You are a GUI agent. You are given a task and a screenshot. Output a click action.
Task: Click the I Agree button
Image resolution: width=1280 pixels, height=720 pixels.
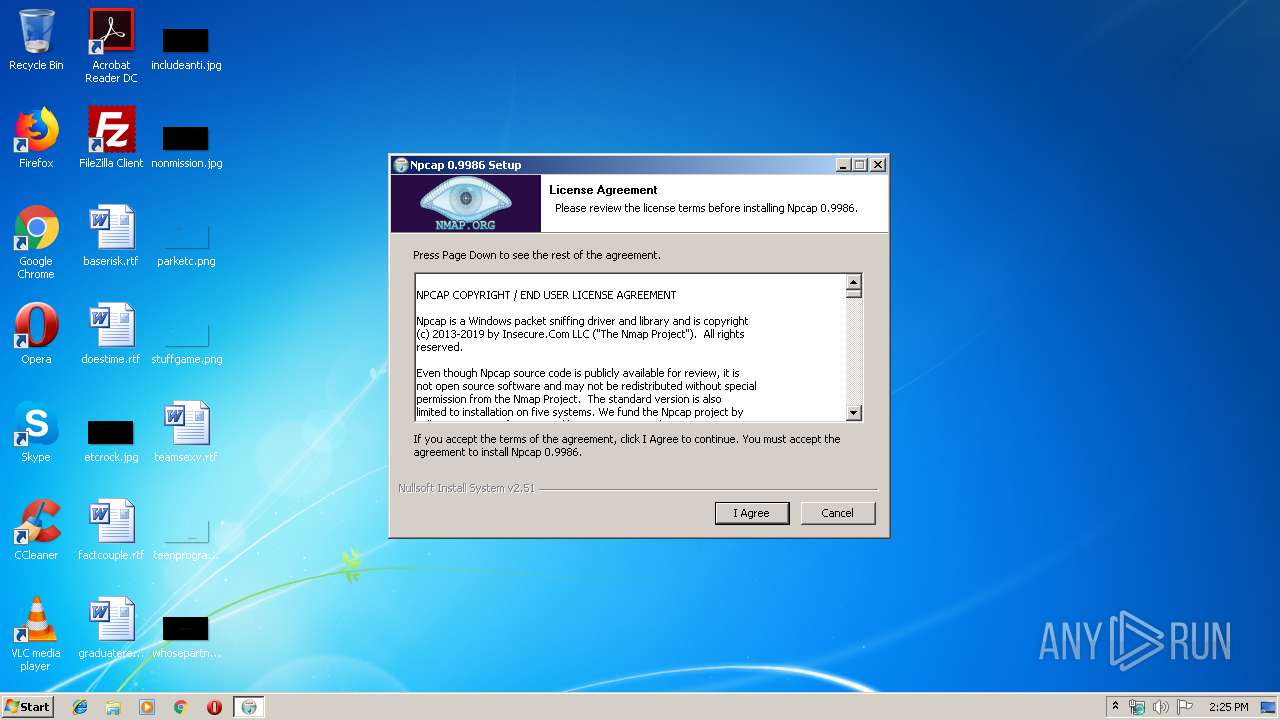(x=752, y=513)
